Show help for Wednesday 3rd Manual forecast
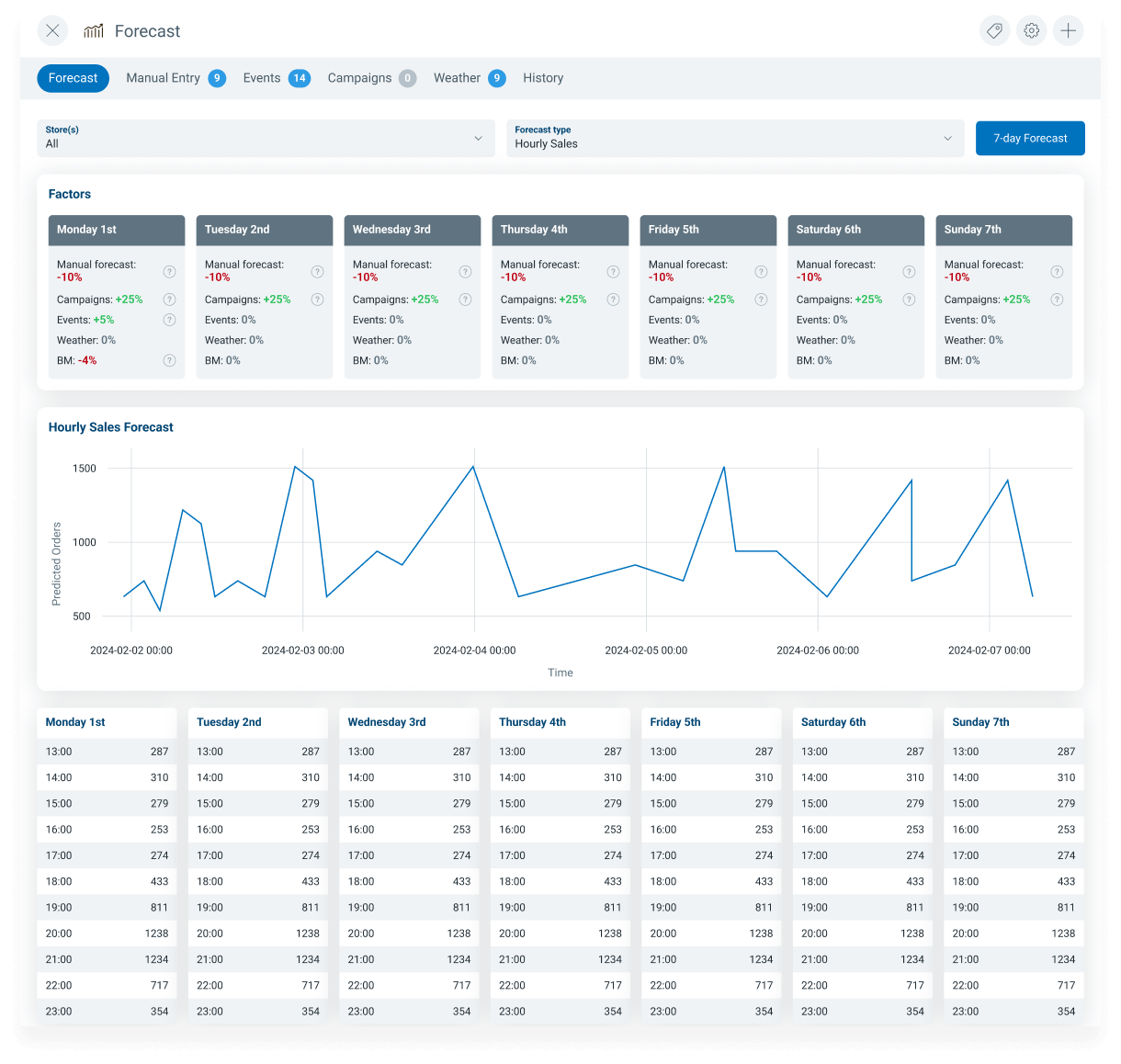The width and height of the screenshot is (1121, 1064). [465, 271]
